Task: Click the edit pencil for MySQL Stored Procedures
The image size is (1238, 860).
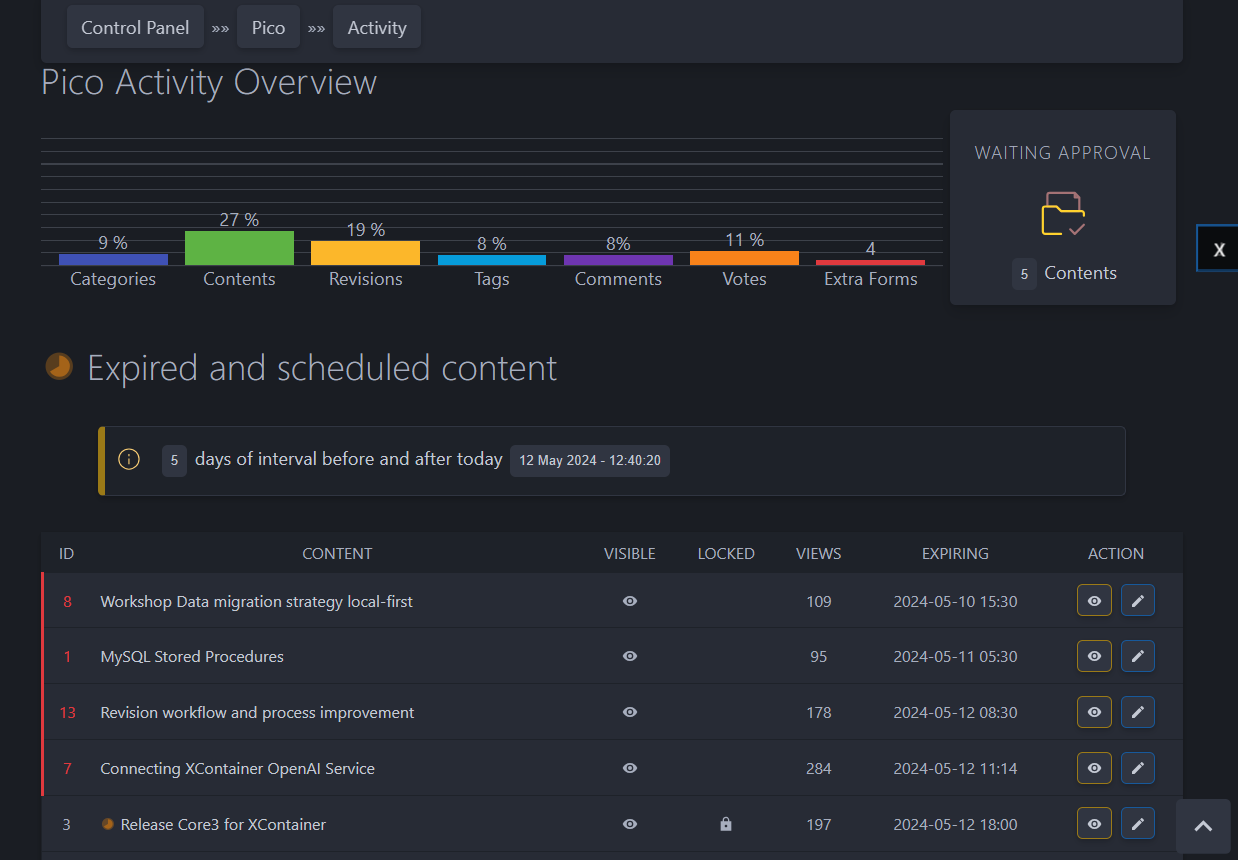Action: coord(1137,656)
